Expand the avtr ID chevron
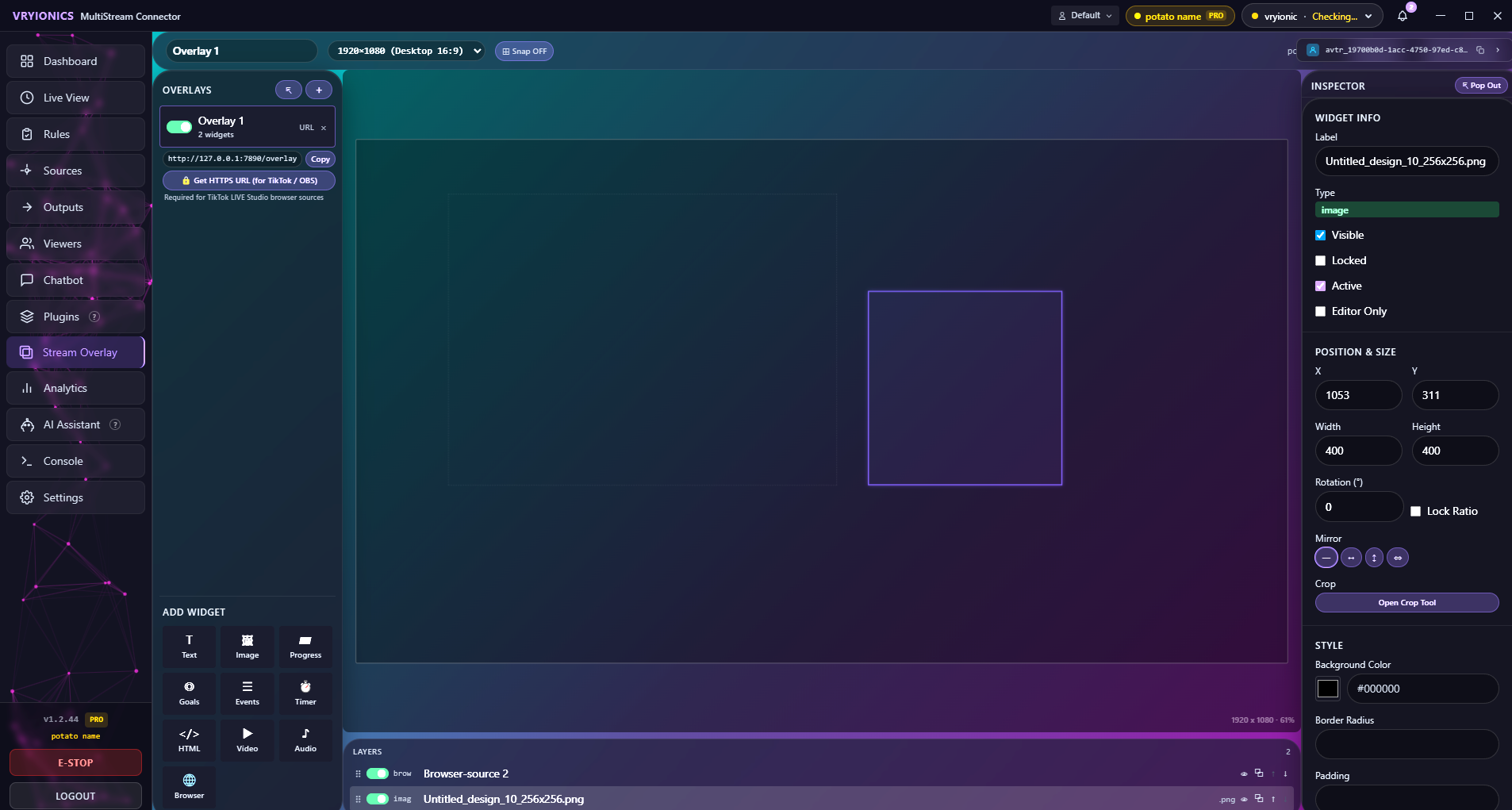This screenshot has height=810, width=1512. tap(1498, 50)
